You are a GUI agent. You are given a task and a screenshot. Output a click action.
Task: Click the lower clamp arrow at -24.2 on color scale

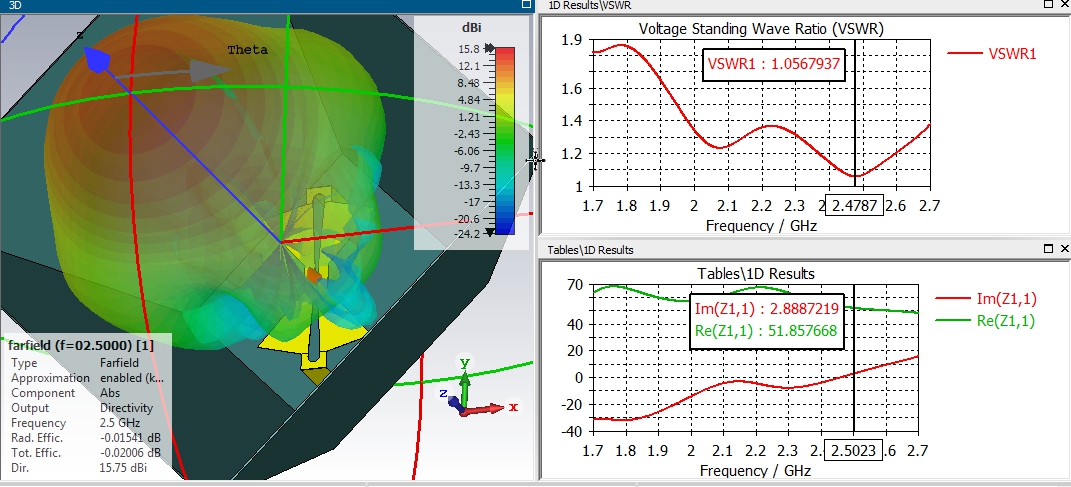(489, 233)
